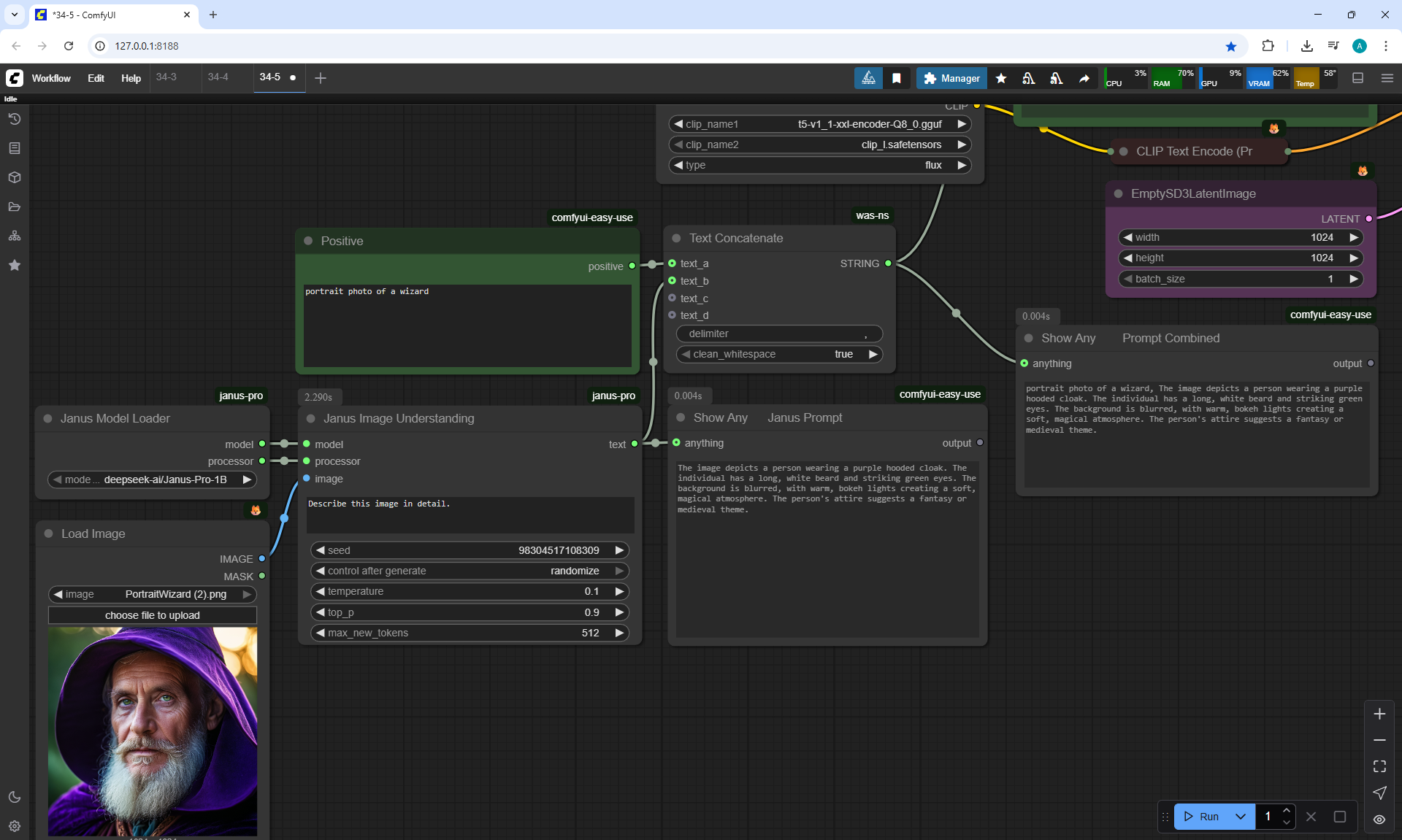This screenshot has width=1402, height=840.
Task: Click the bookmark icon in top toolbar
Action: click(897, 78)
